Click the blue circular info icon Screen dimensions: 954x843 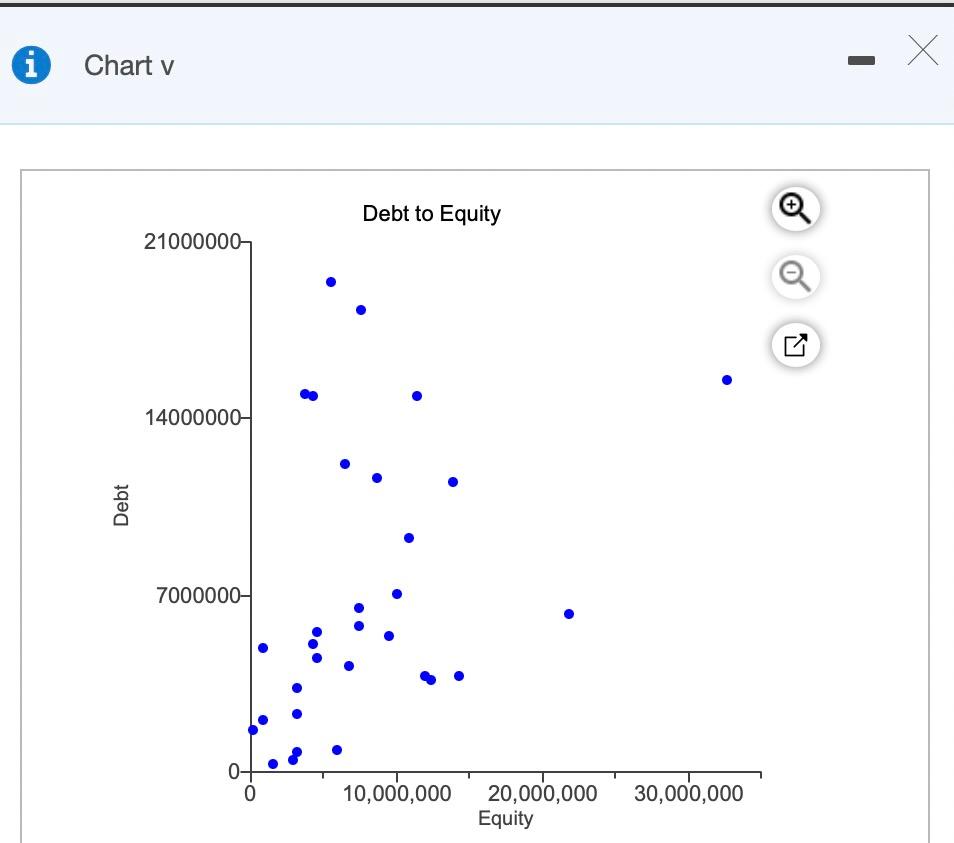click(x=31, y=64)
